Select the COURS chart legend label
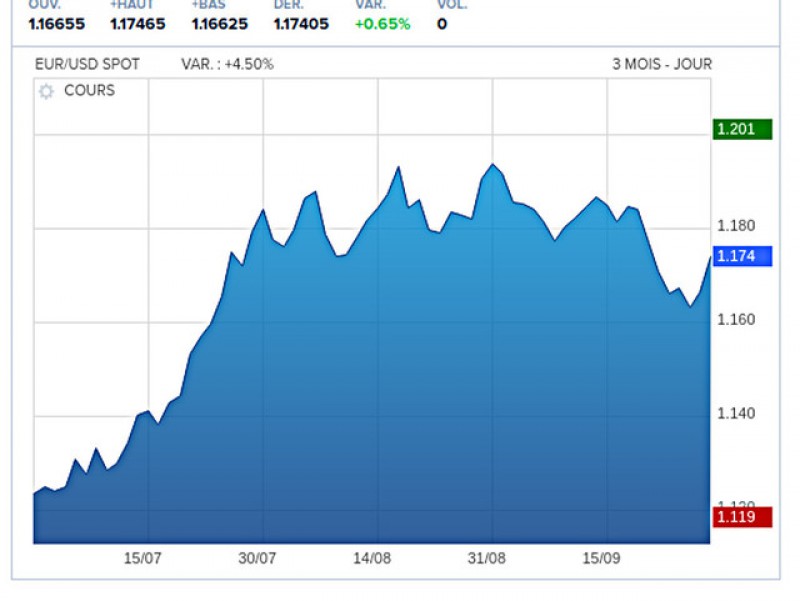Screen dimensions: 800x601 (x=89, y=91)
